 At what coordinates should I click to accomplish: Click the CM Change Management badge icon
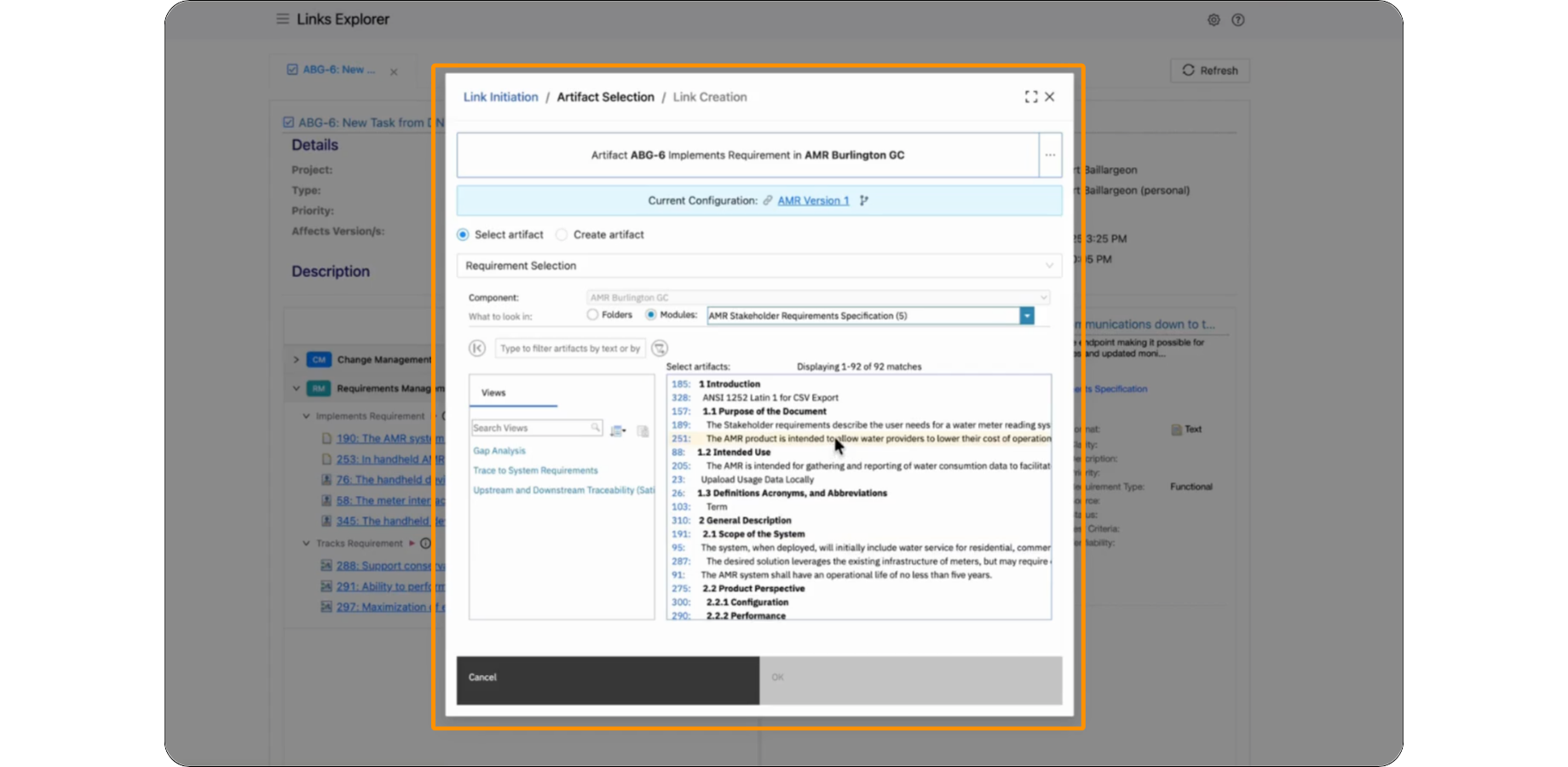319,360
